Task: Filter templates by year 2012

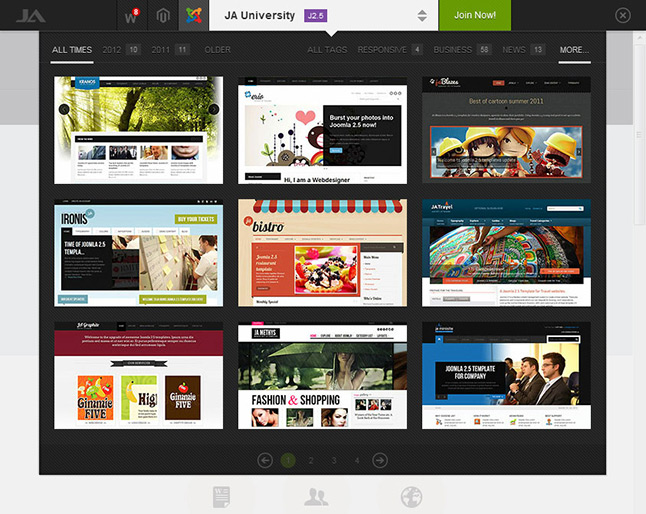Action: tap(122, 50)
